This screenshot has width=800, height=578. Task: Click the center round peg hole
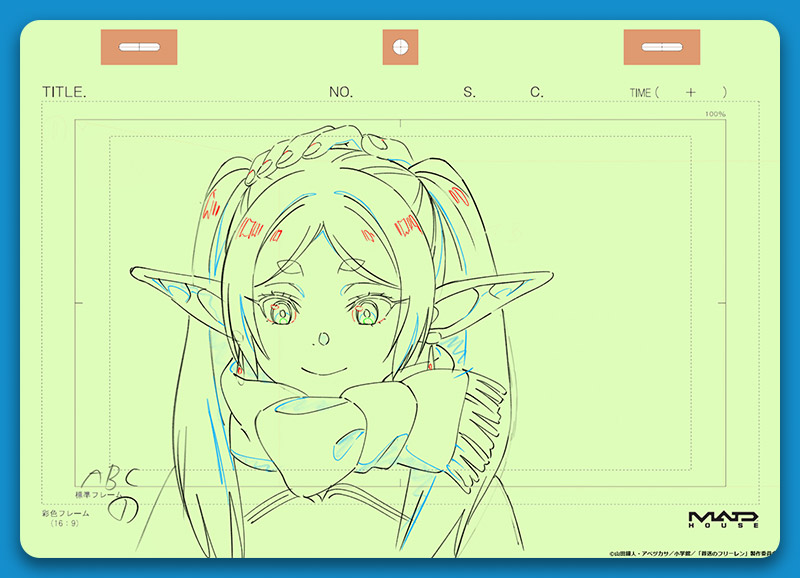click(x=400, y=47)
